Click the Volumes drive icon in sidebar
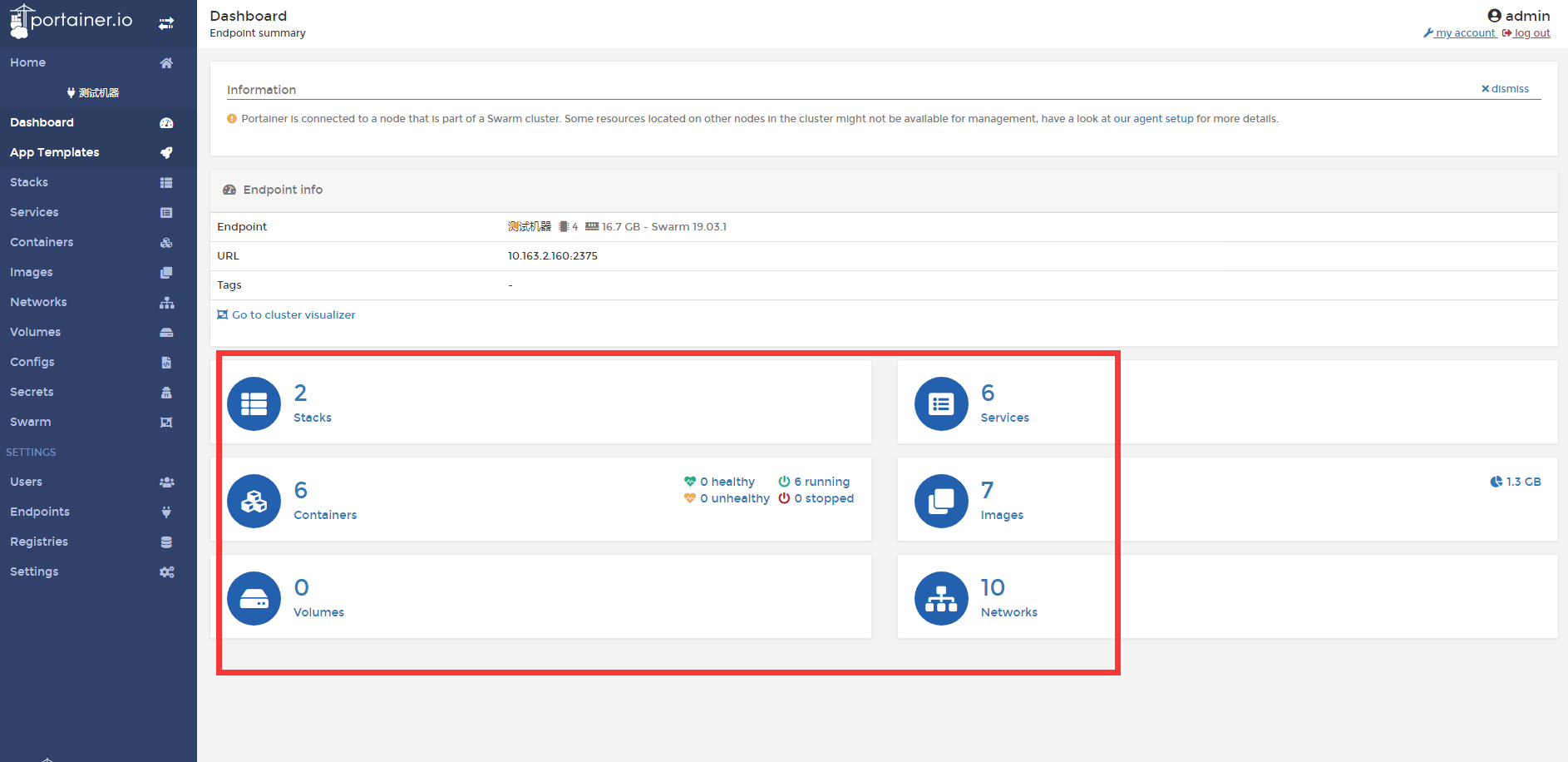This screenshot has width=1568, height=762. 166,333
